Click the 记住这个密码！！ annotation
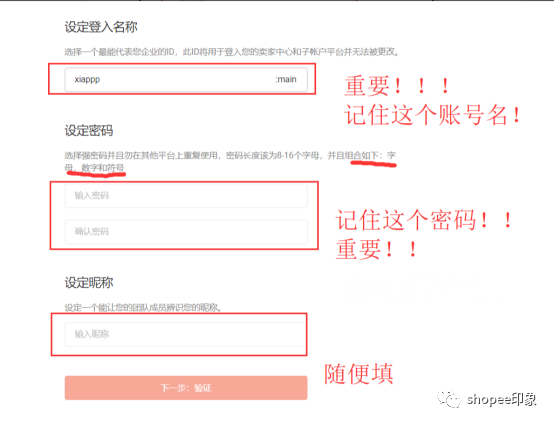Image resolution: width=554 pixels, height=424 pixels. pos(423,220)
